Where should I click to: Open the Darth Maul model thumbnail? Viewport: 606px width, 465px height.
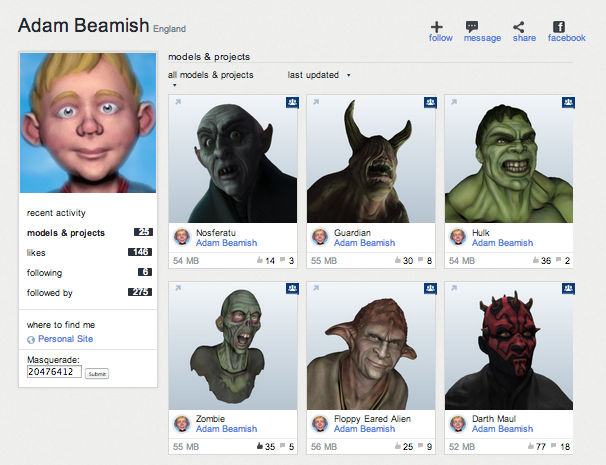[x=509, y=346]
